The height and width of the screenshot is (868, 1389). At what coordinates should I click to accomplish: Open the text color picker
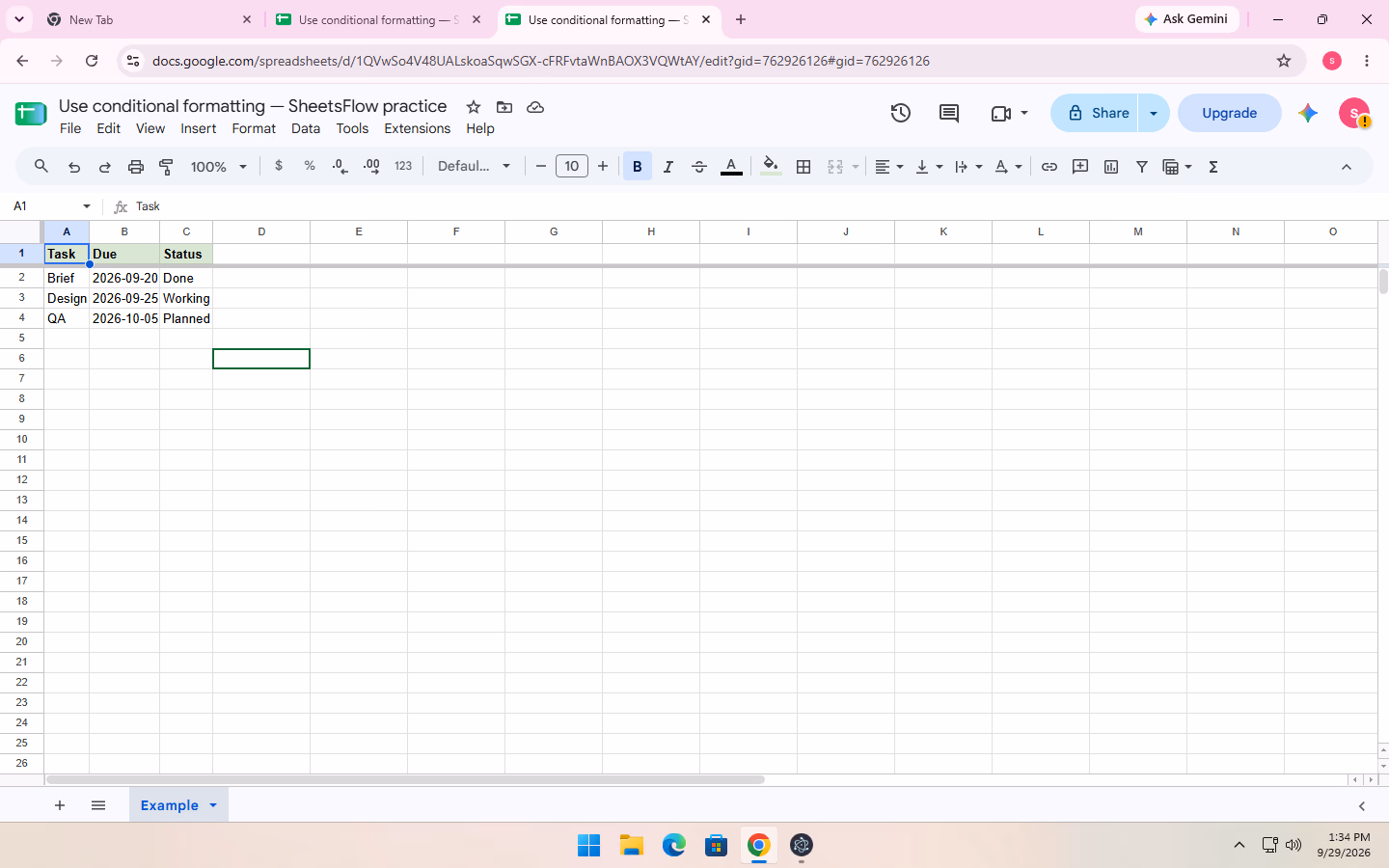click(731, 167)
